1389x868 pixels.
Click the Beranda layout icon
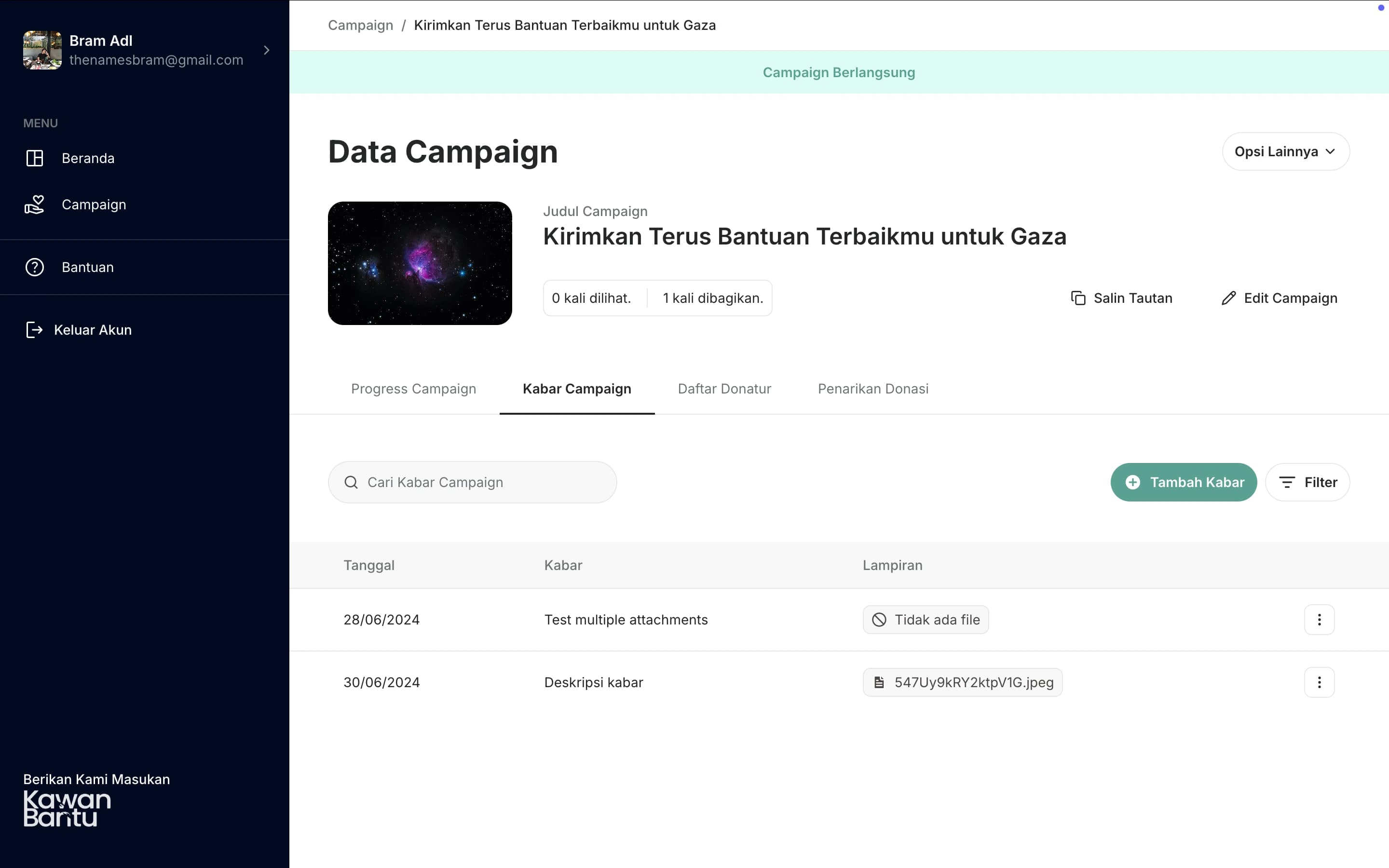pos(34,158)
